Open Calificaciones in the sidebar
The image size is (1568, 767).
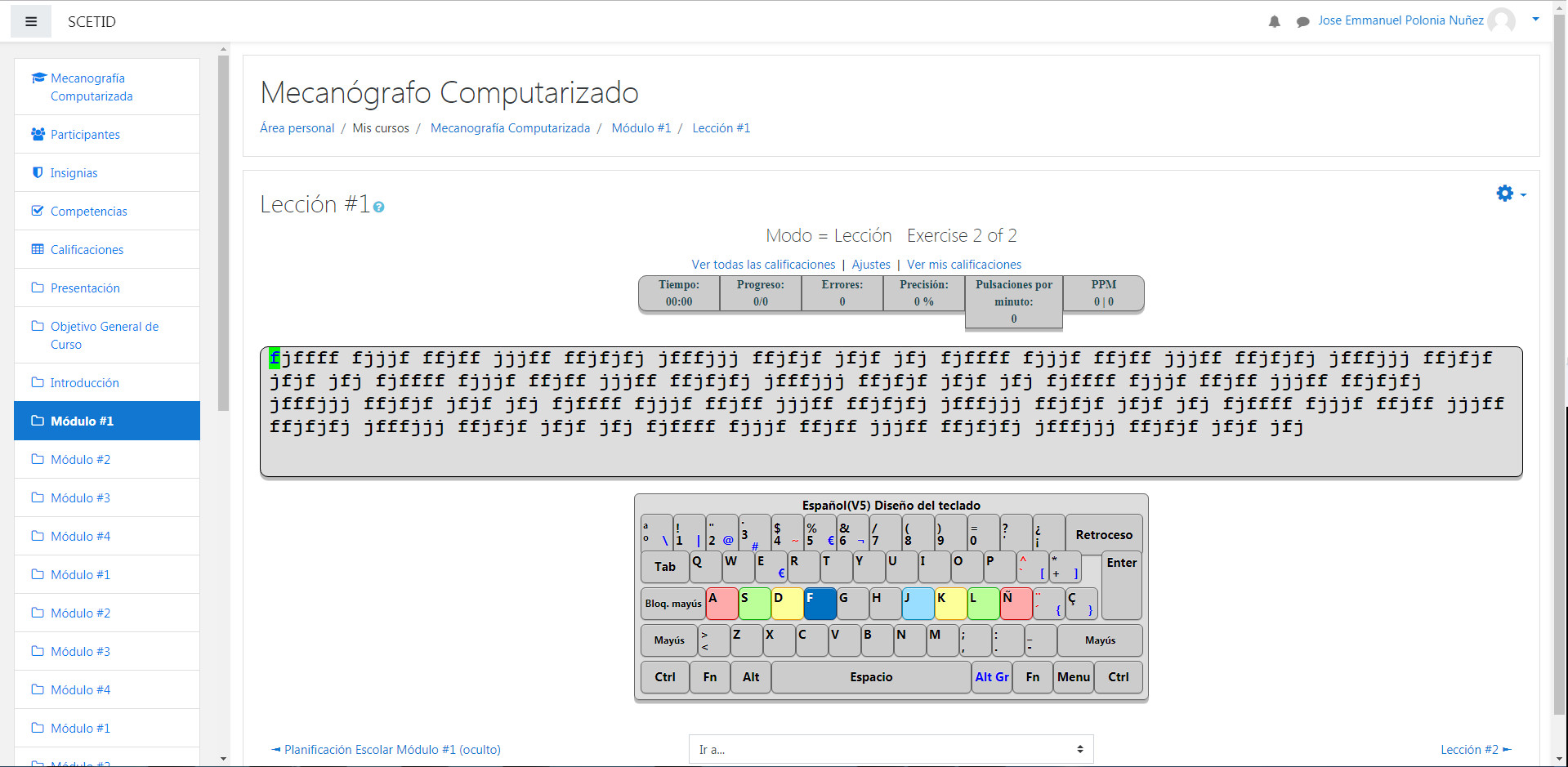[87, 250]
